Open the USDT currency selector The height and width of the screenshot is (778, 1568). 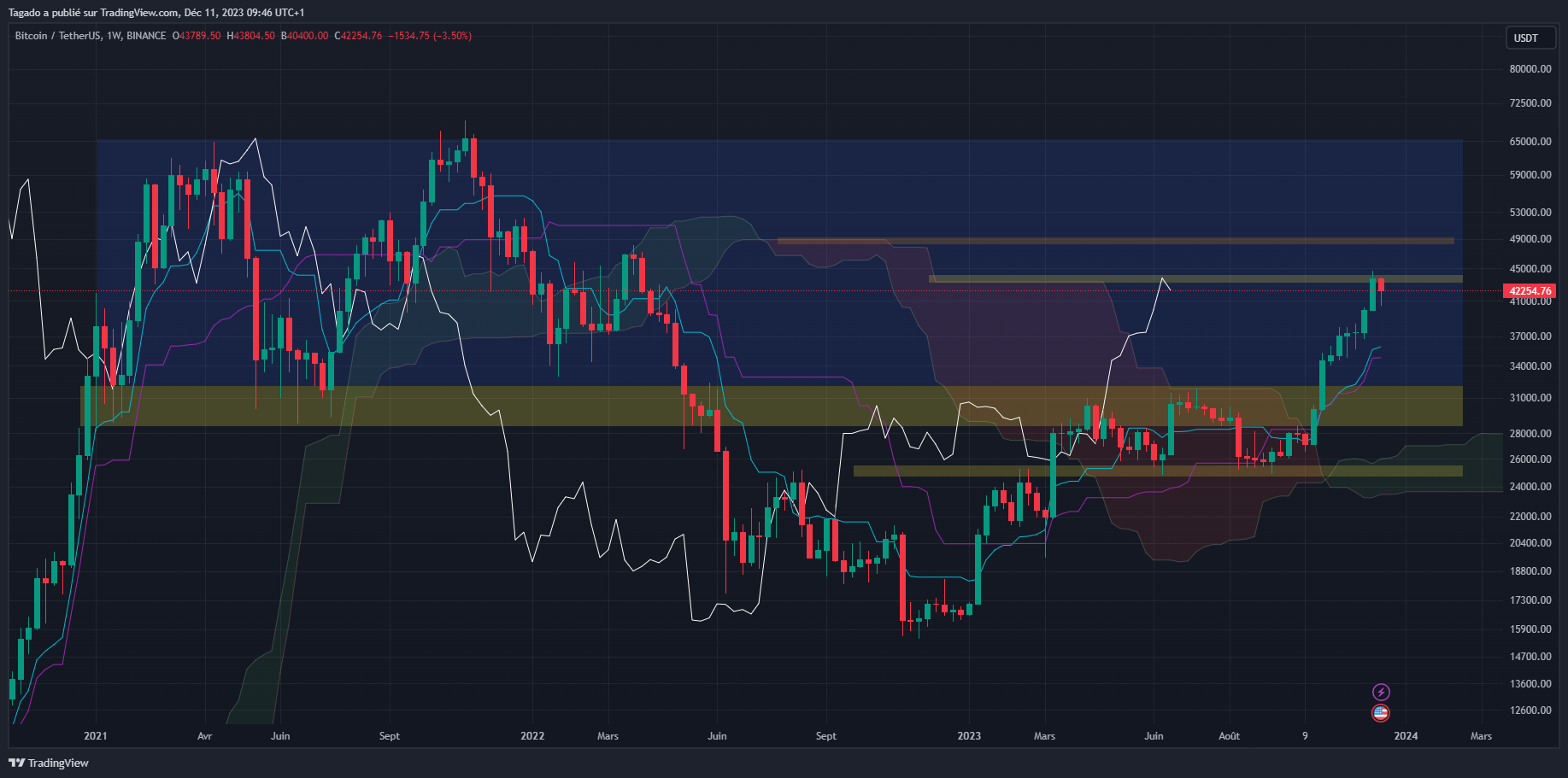1525,38
